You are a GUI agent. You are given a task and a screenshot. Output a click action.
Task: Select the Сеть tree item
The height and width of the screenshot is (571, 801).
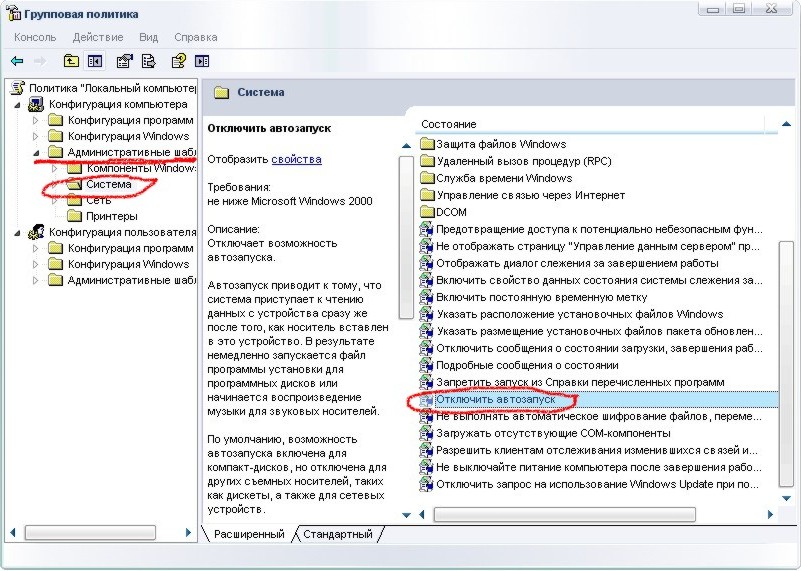point(98,200)
